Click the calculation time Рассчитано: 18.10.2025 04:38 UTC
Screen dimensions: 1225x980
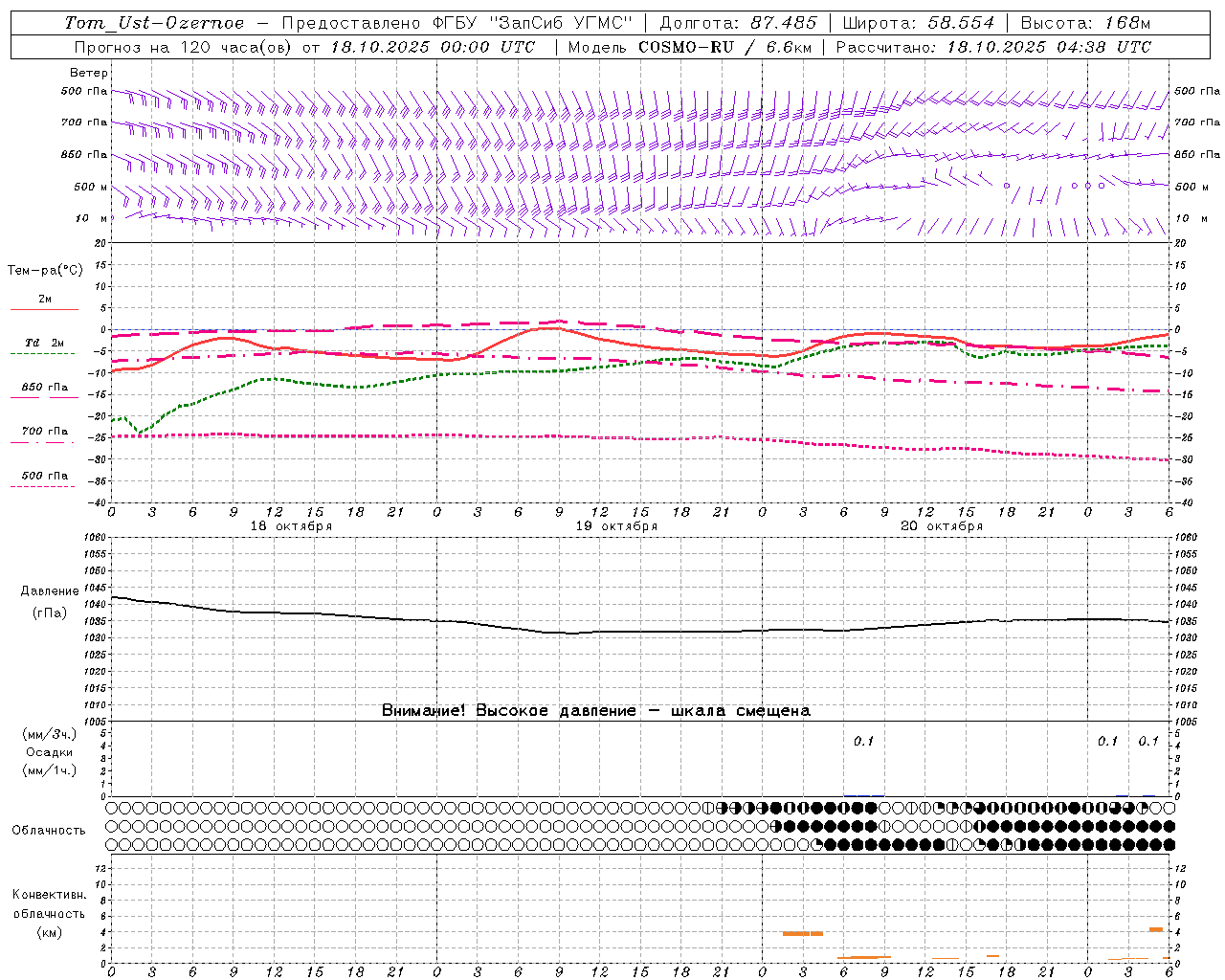click(993, 47)
